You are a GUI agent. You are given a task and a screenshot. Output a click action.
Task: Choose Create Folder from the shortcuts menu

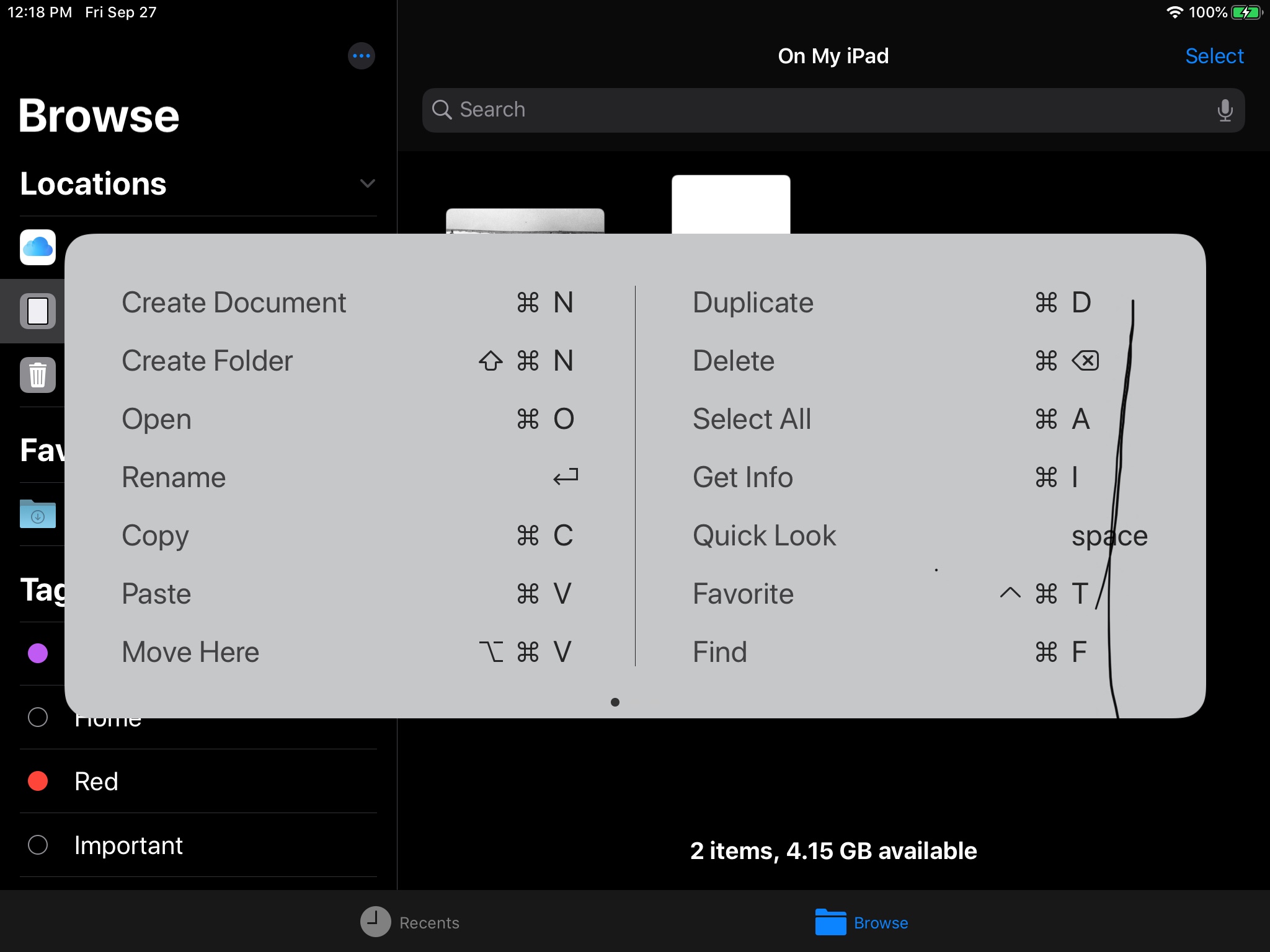click(x=207, y=361)
